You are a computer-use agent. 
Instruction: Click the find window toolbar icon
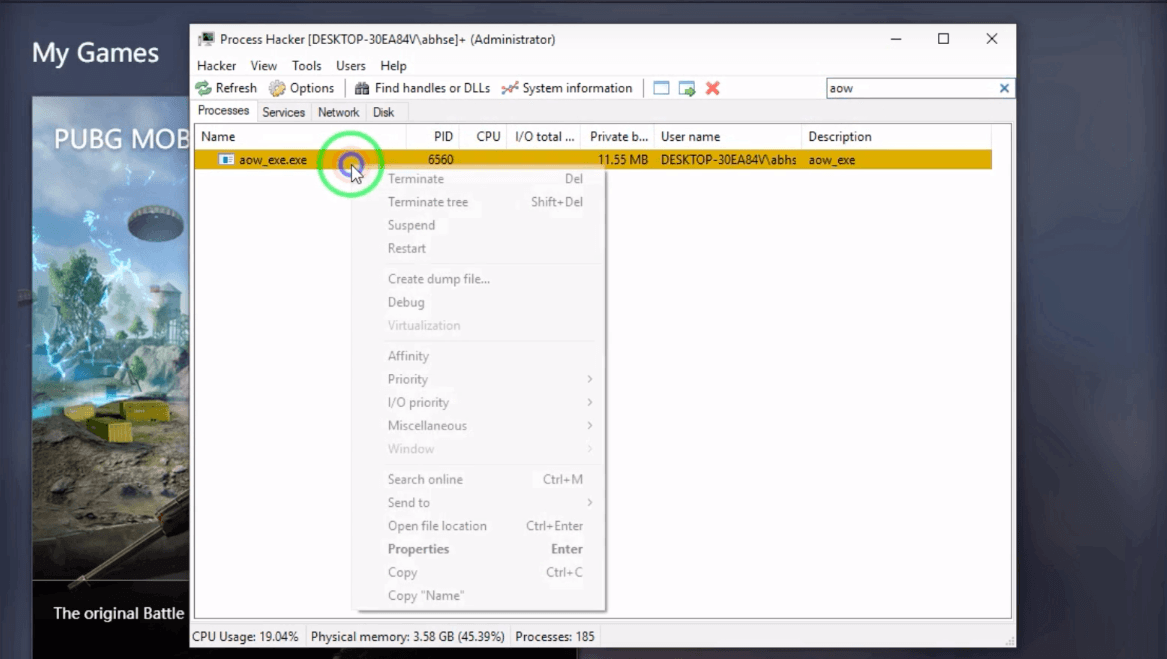point(661,88)
